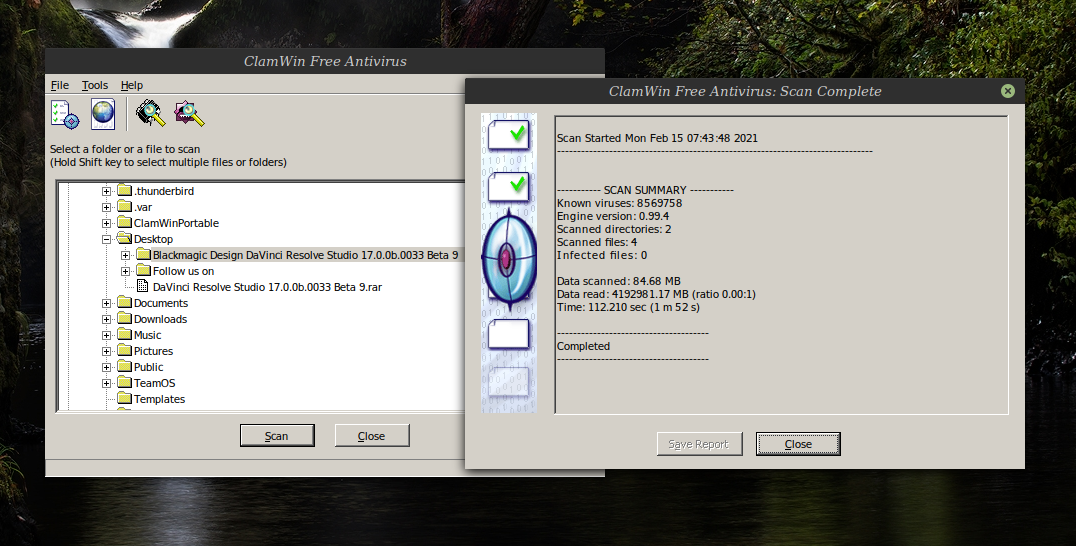
Task: Select the Public folder
Action: click(148, 367)
